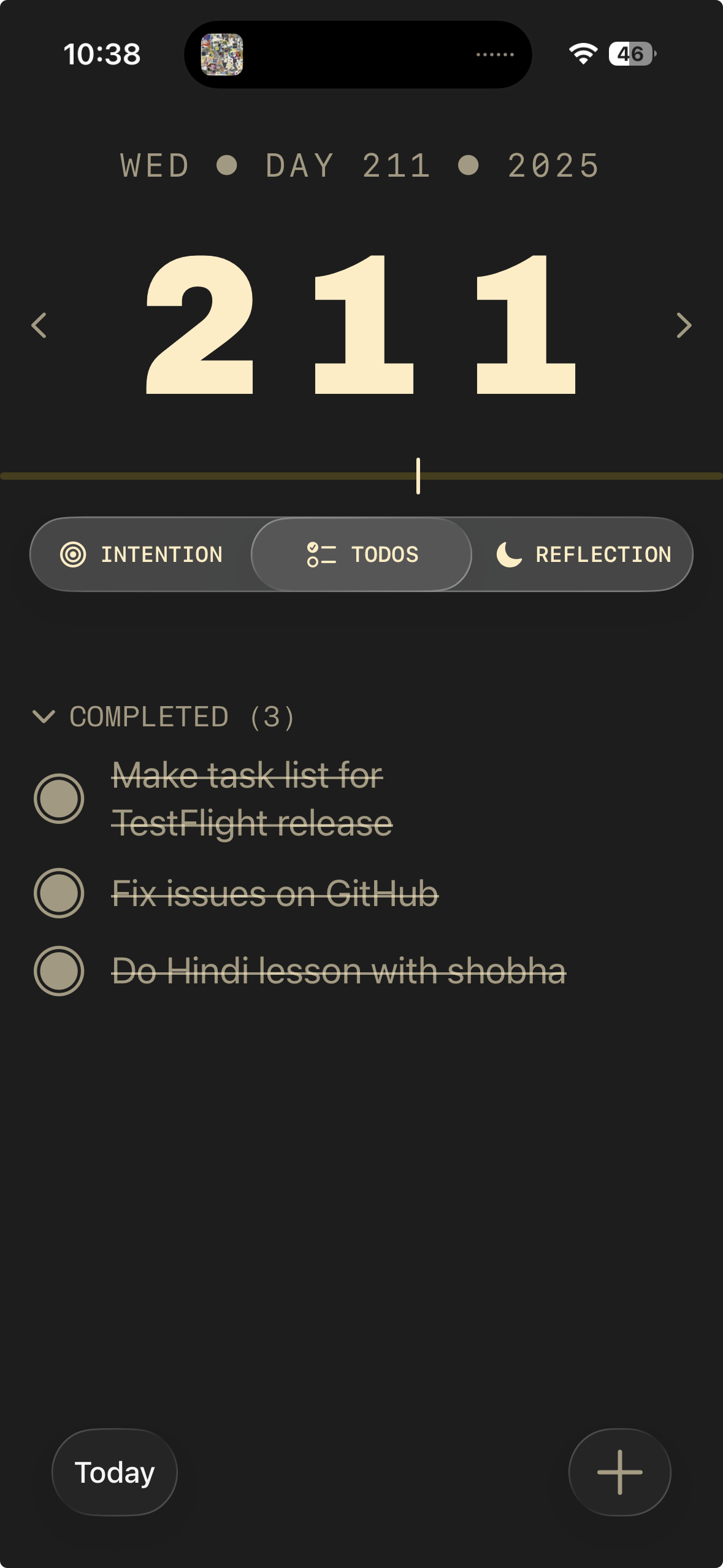Tap the 'WED • DAY 211 • 2025' header
The image size is (723, 1568).
click(361, 166)
